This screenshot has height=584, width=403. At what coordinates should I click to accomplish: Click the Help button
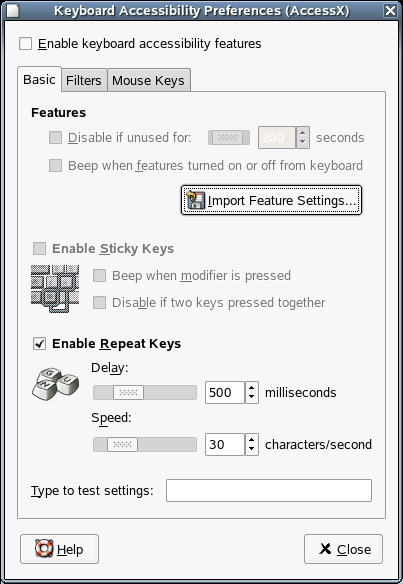(x=60, y=549)
